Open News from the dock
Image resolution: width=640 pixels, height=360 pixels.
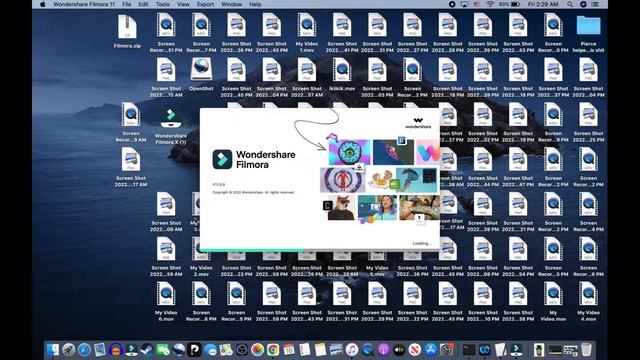[415, 350]
